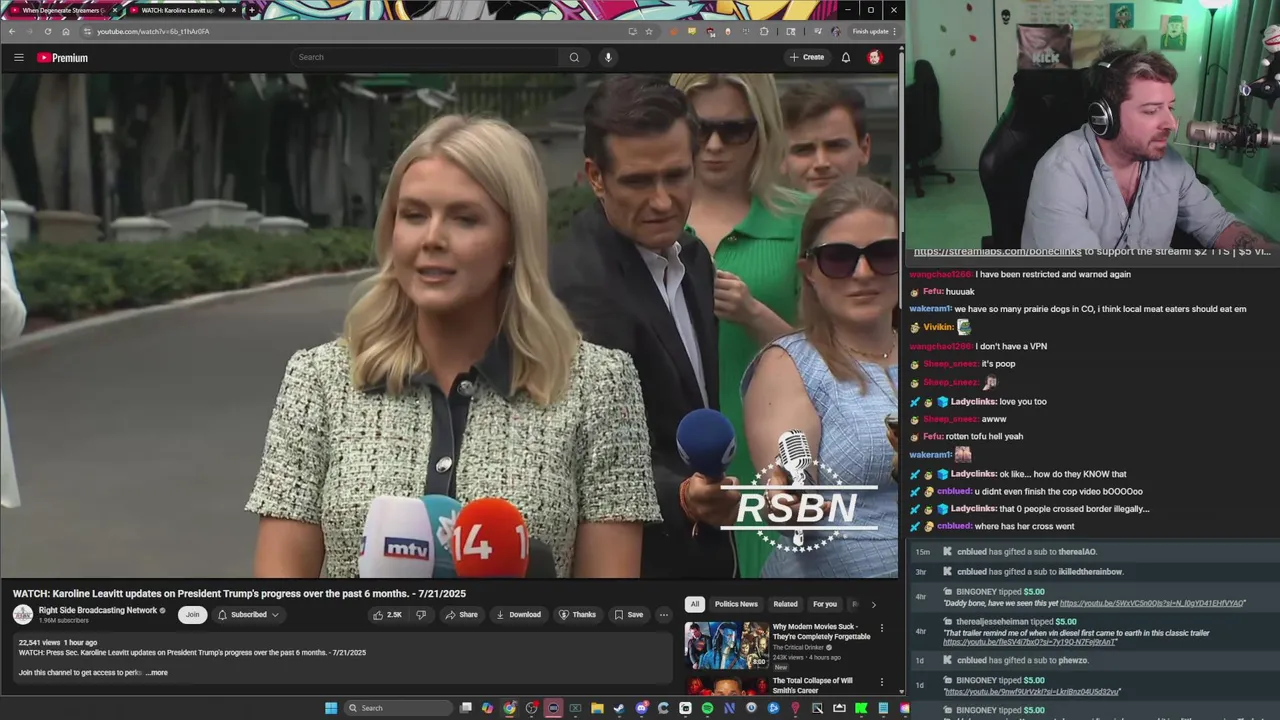The width and height of the screenshot is (1280, 720).
Task: Go to YouTube Premium home logo
Action: click(62, 57)
